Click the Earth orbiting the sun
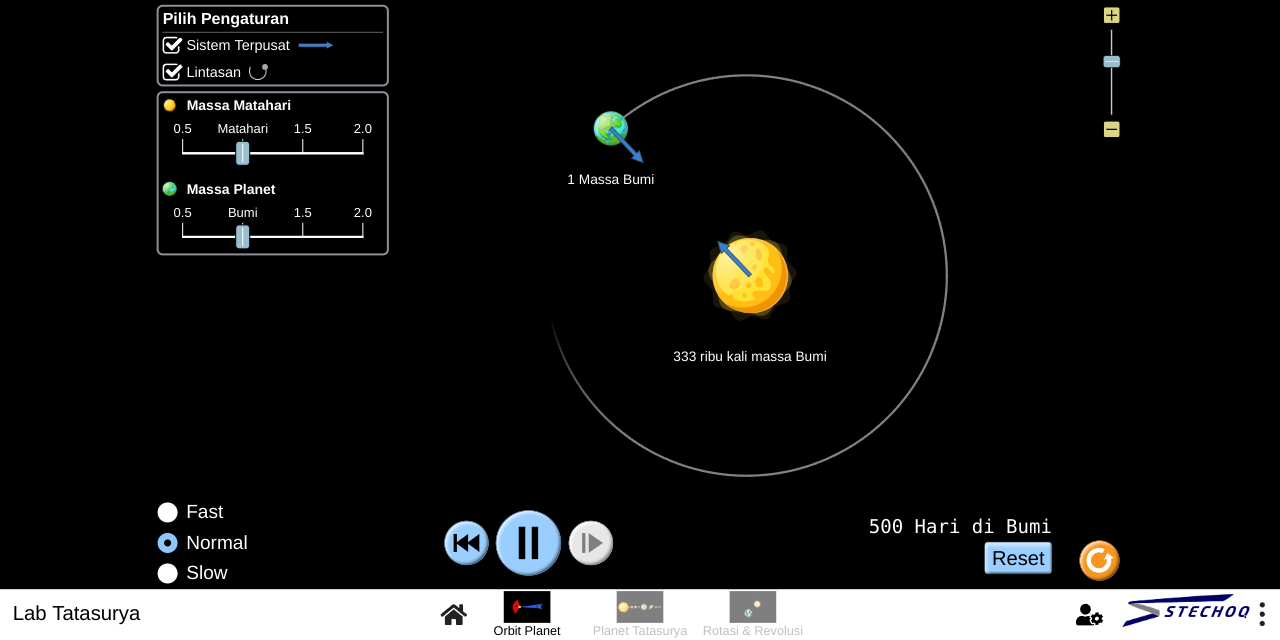 (610, 128)
